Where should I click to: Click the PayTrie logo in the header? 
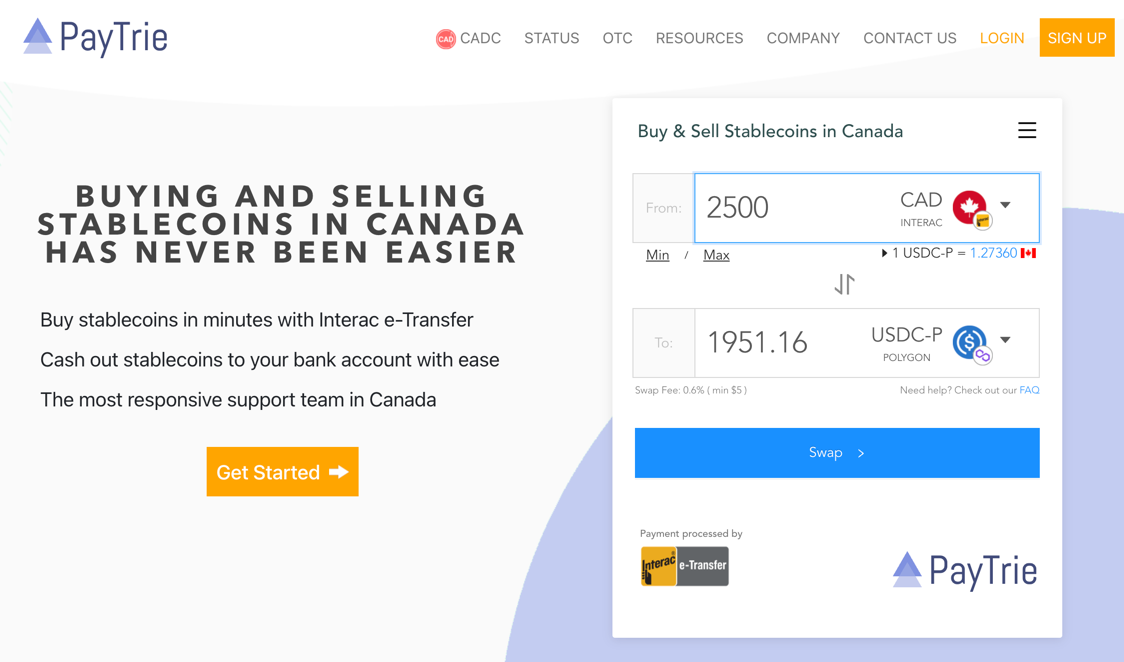(x=95, y=37)
